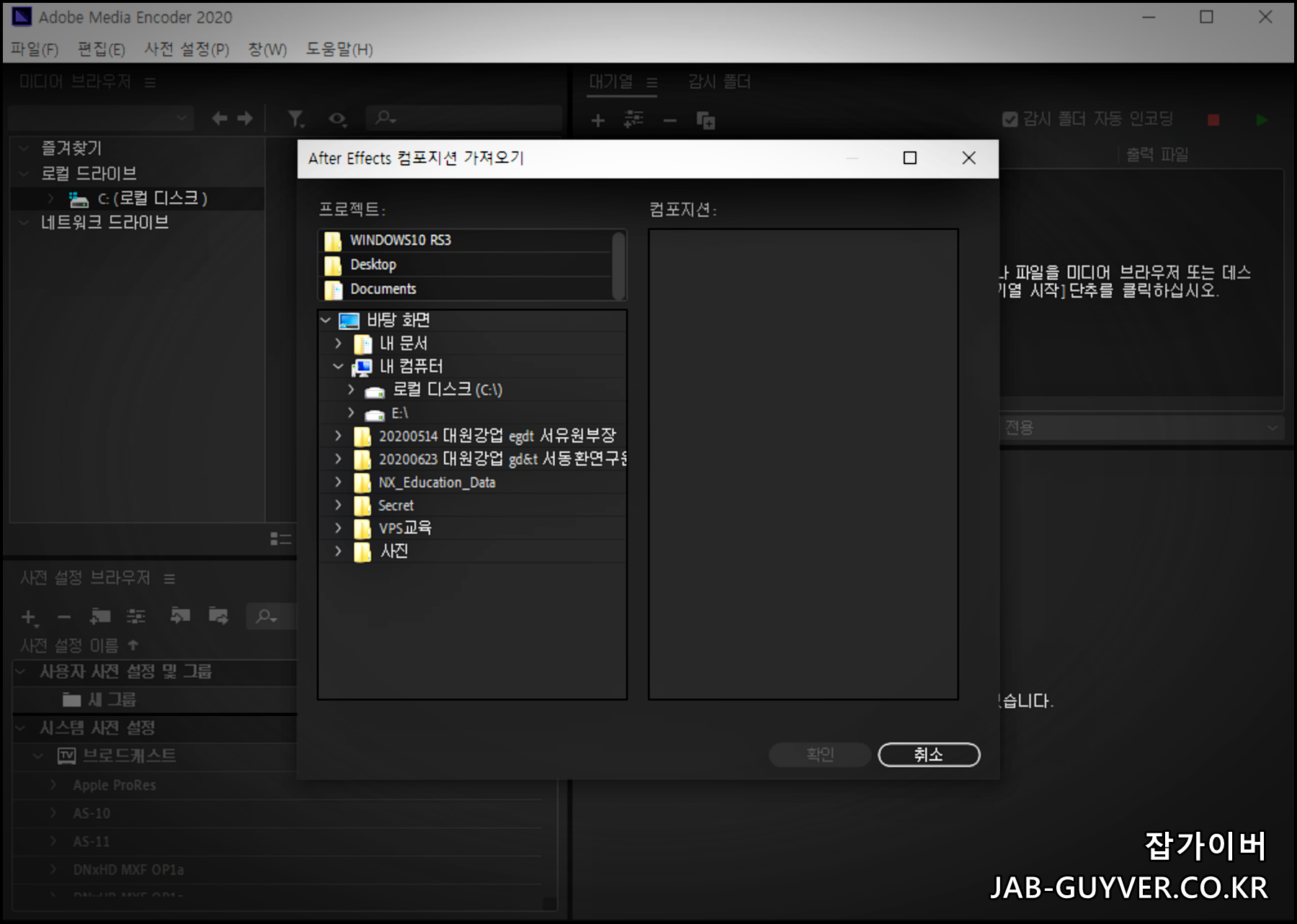Select the 20200514 대원강업 egdt folder

point(497,436)
